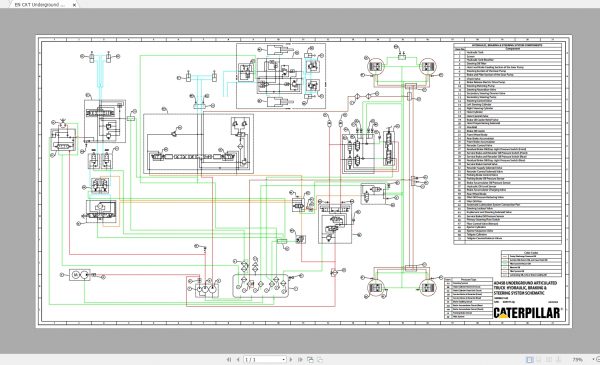Click the components table header row
Screen dimensions: 600x365
pyautogui.click(x=507, y=46)
